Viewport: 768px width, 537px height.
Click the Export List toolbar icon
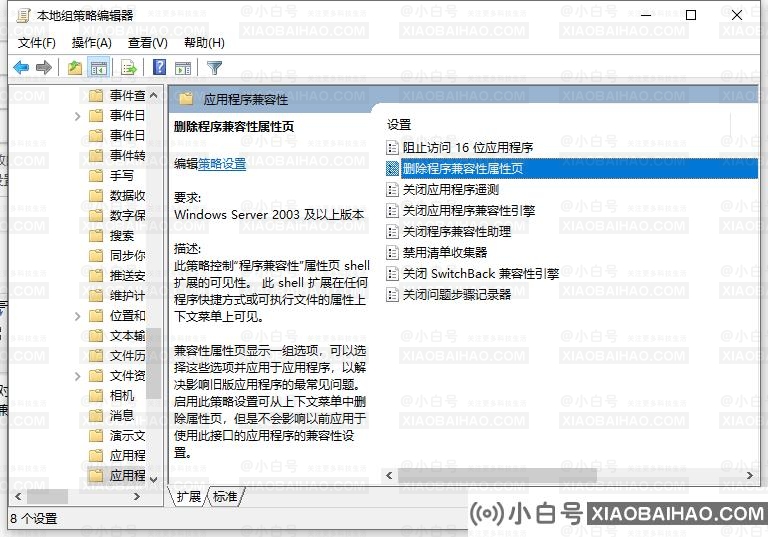(128, 68)
